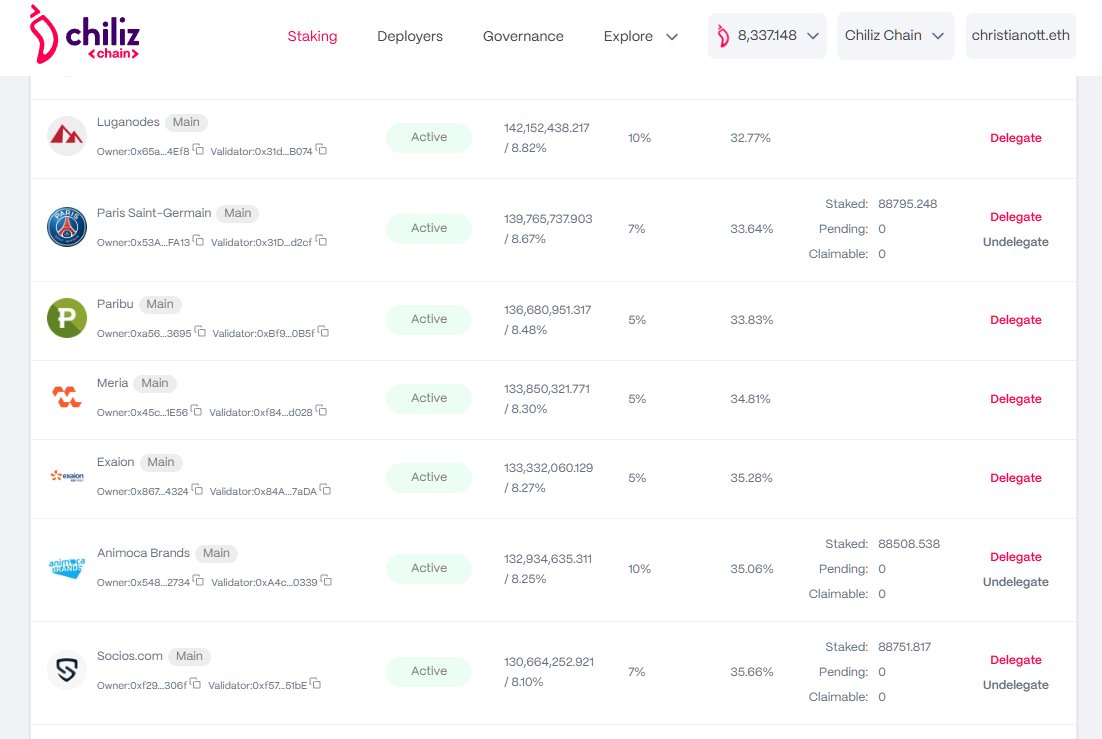Viewport: 1102px width, 739px height.
Task: Click the Paribu validator logo
Action: [x=67, y=318]
